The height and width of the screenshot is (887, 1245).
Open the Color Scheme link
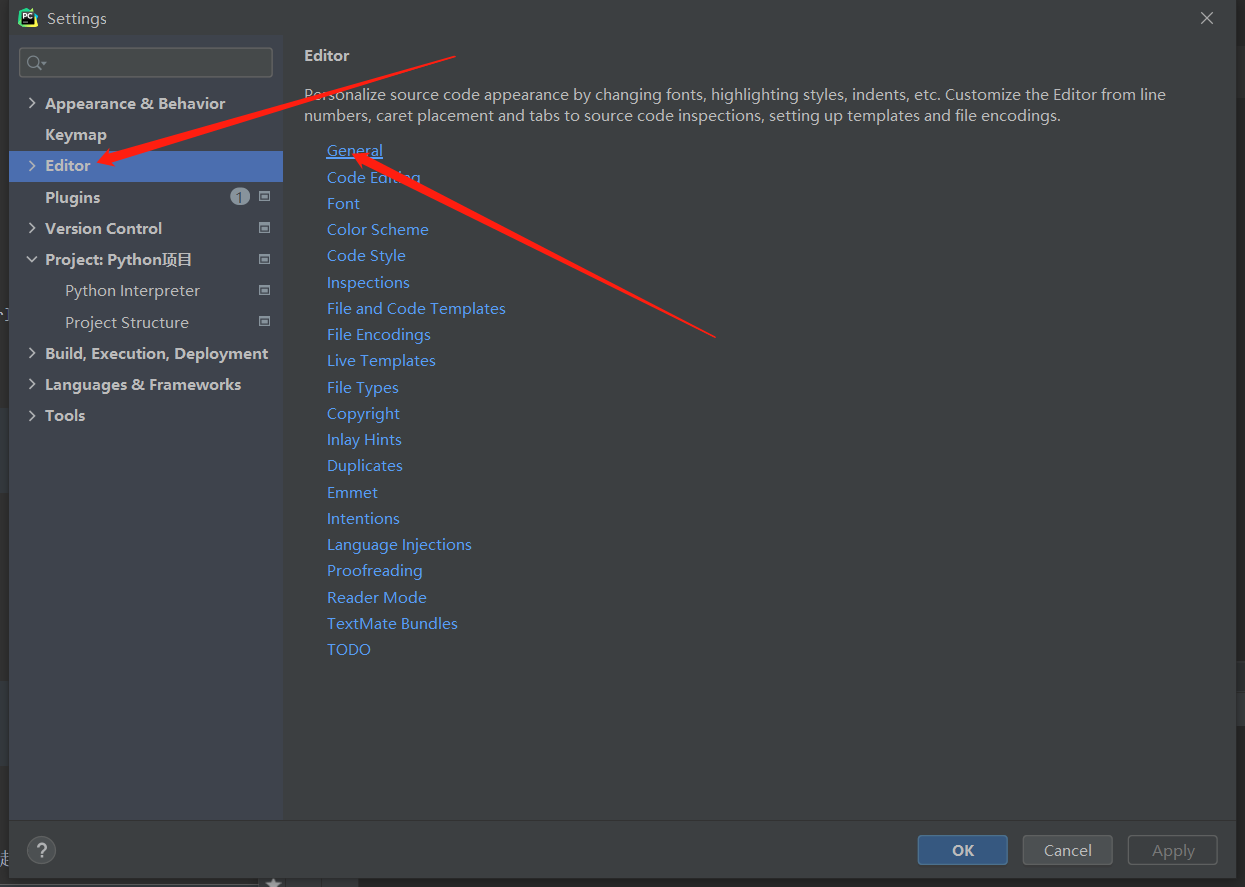pos(377,229)
